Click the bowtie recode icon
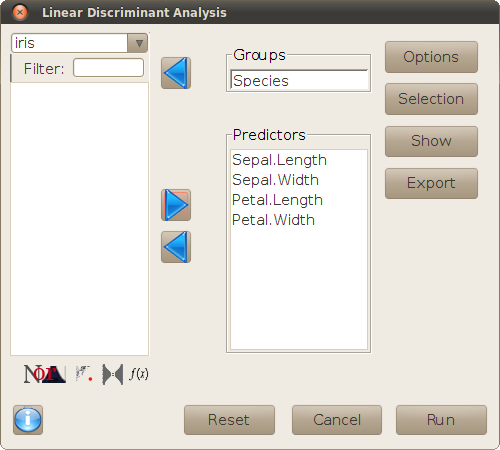Image resolution: width=500 pixels, height=450 pixels. pos(113,374)
